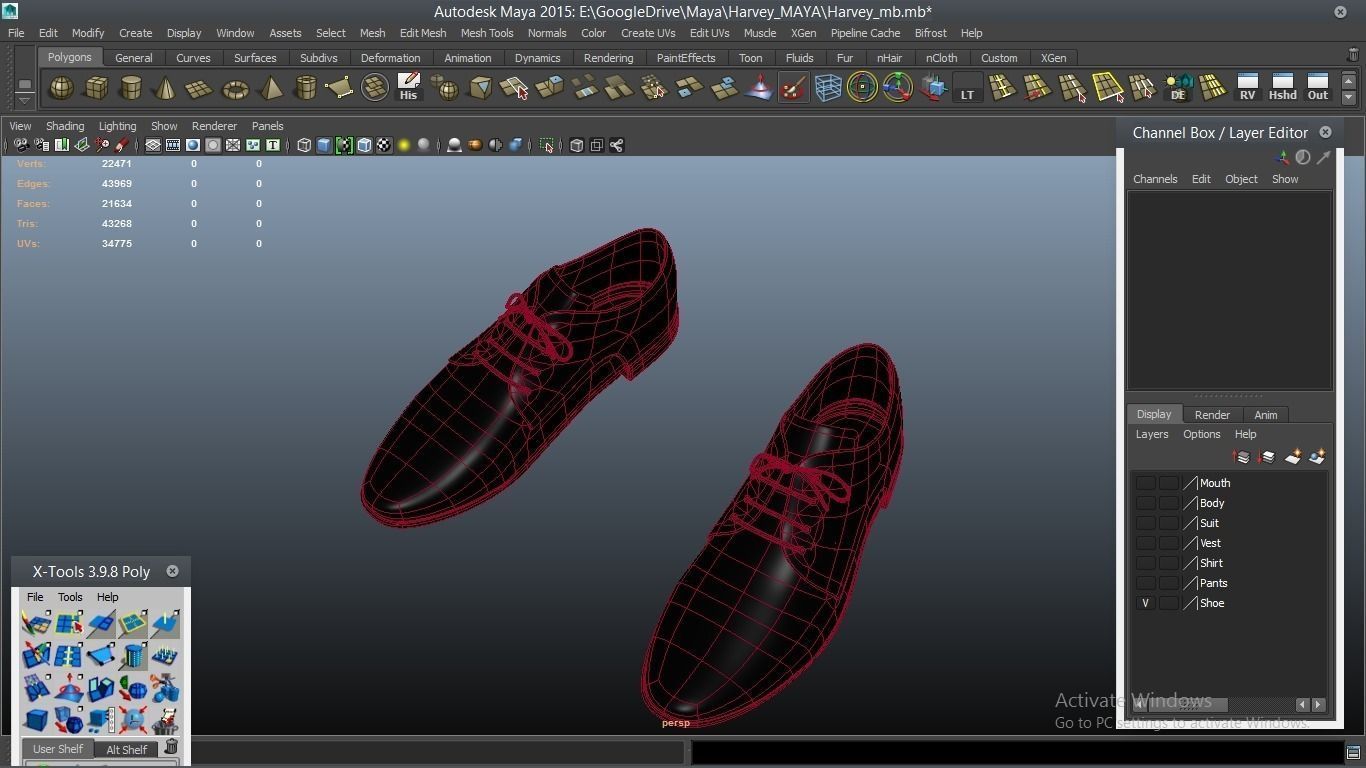The width and height of the screenshot is (1366, 768).
Task: Open the Channels menu in Channel Box
Action: coord(1155,179)
